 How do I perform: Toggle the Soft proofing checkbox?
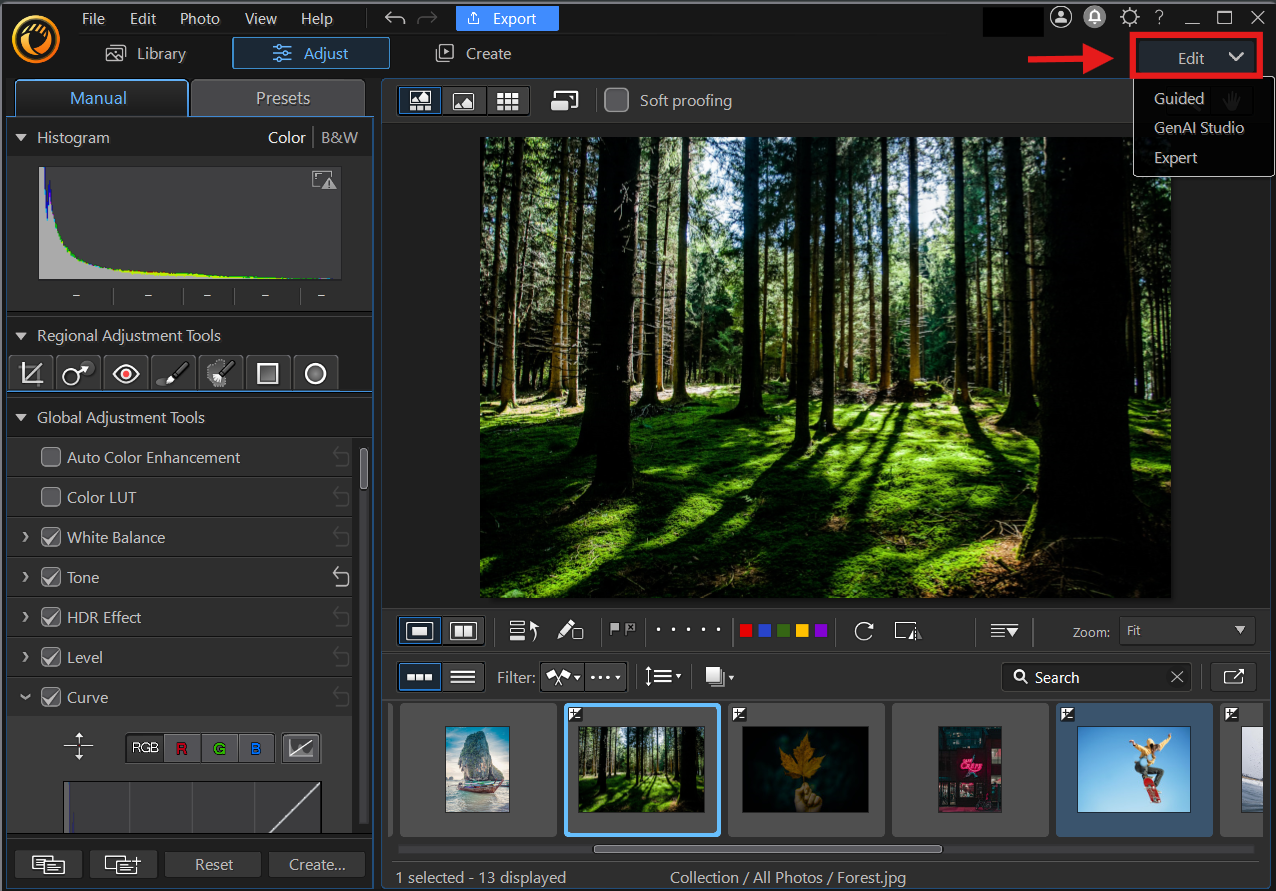pyautogui.click(x=617, y=100)
